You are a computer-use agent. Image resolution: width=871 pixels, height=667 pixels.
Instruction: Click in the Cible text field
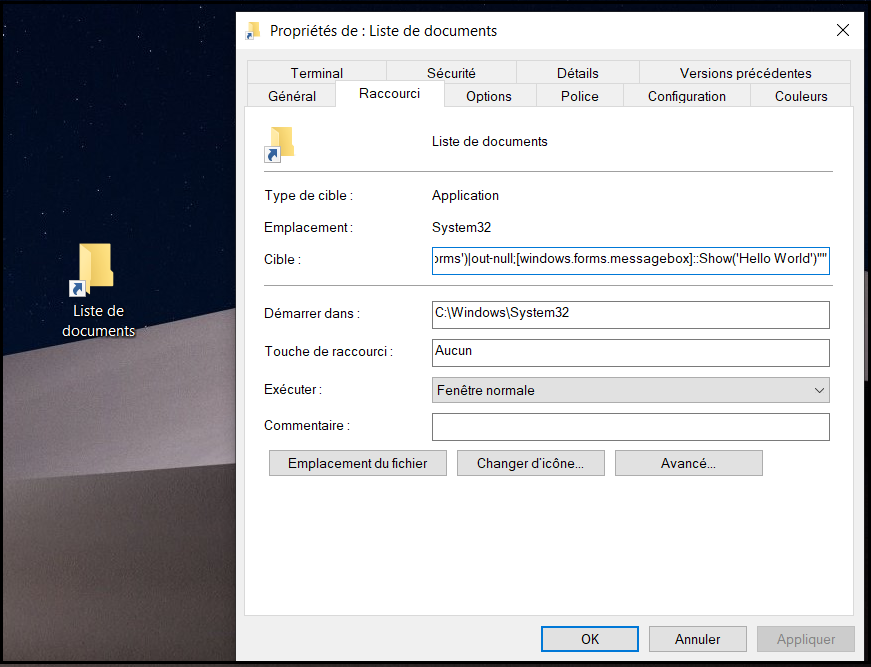(630, 260)
